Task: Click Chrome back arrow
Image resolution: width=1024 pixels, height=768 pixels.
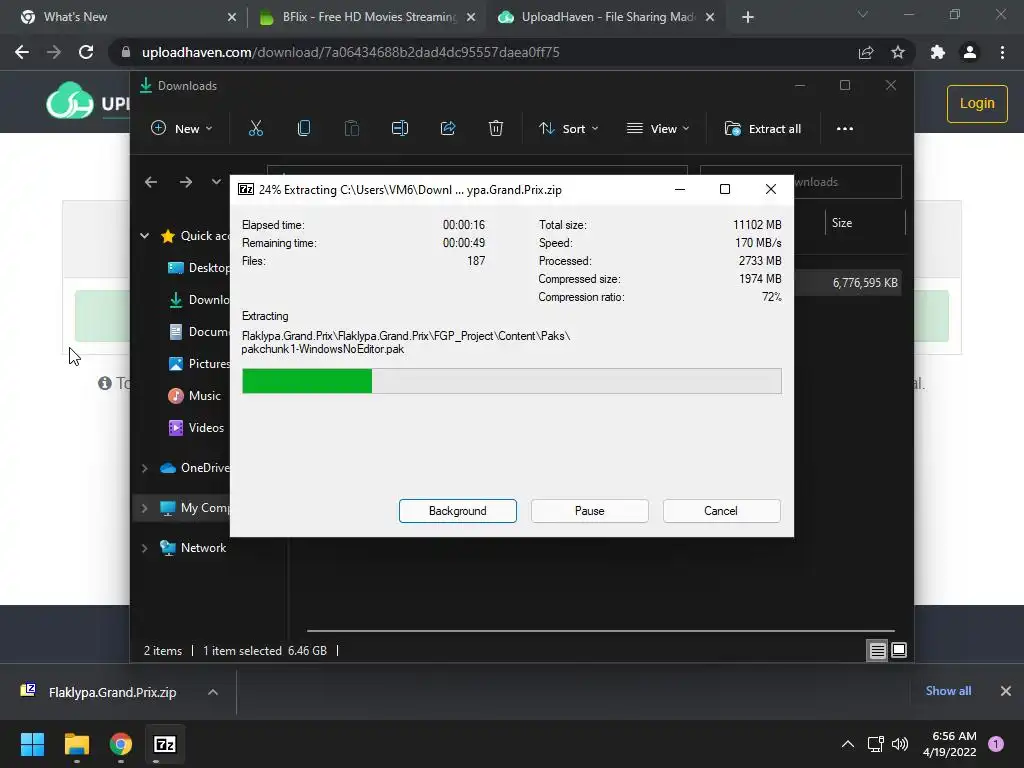Action: click(x=22, y=52)
